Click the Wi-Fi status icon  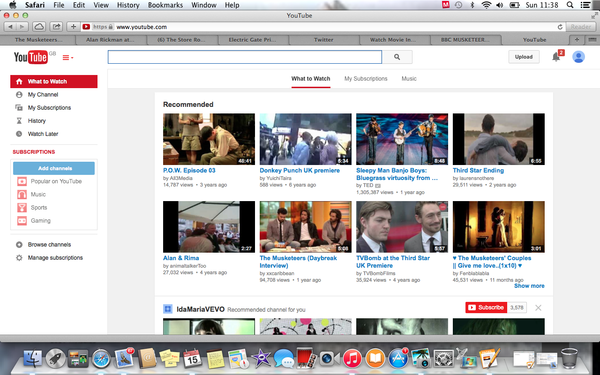(x=486, y=5)
